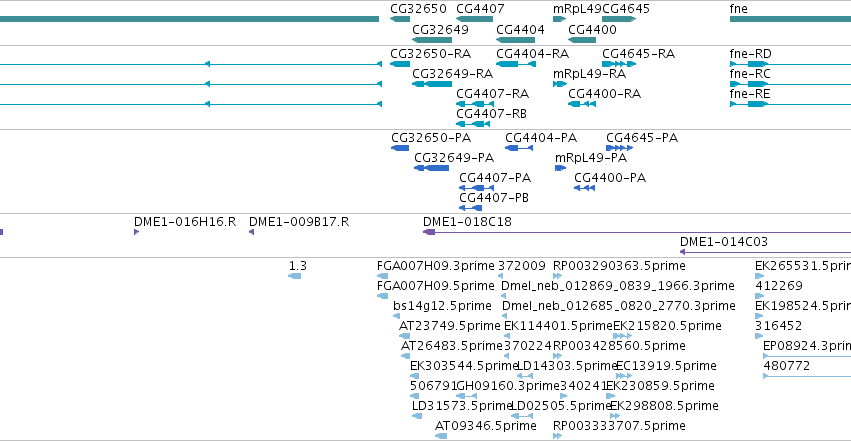
Task: Click the CG4407 gene annotation
Action: [x=474, y=19]
